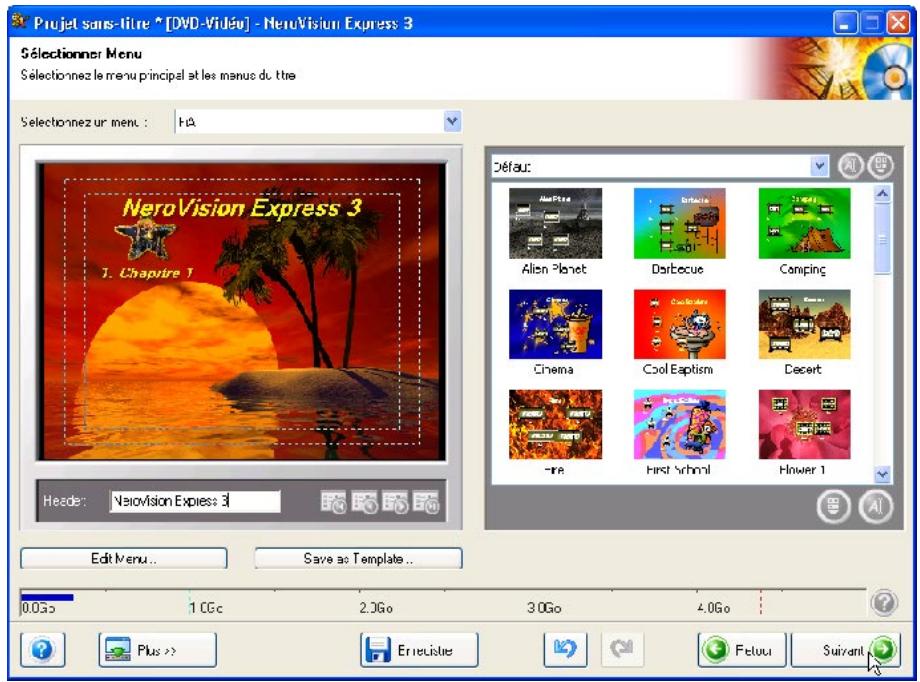Undo the last action
920x682 pixels.
(565, 650)
